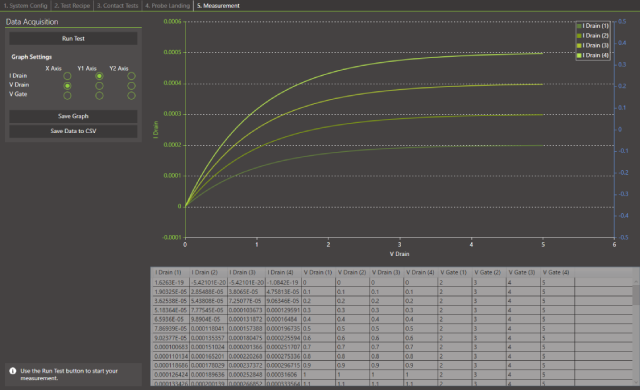Open the 1. System Config tab
The width and height of the screenshot is (640, 390).
25,6
